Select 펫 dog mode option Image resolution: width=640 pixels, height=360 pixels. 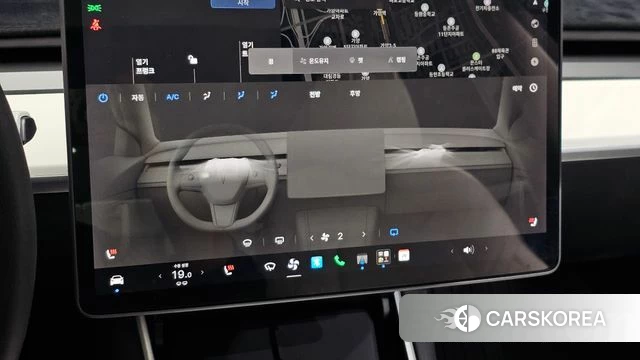(356, 60)
